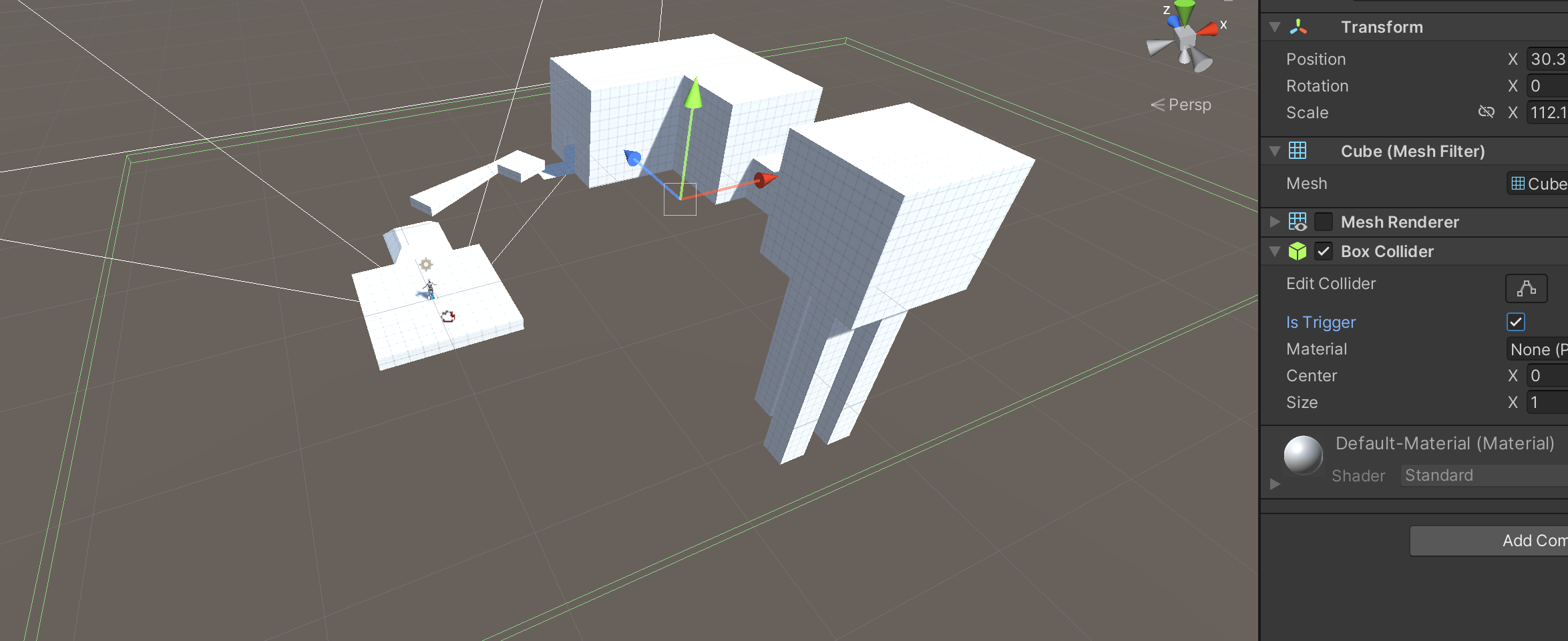Select the directional light sun icon in scene
1568x641 pixels.
pyautogui.click(x=426, y=264)
